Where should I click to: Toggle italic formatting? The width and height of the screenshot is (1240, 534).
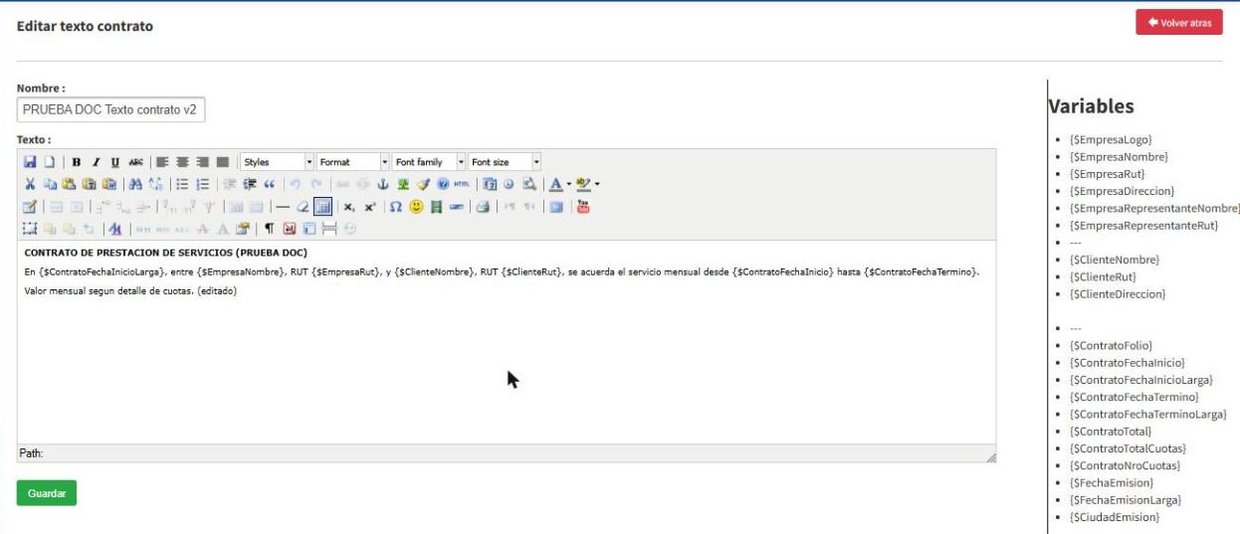click(96, 162)
